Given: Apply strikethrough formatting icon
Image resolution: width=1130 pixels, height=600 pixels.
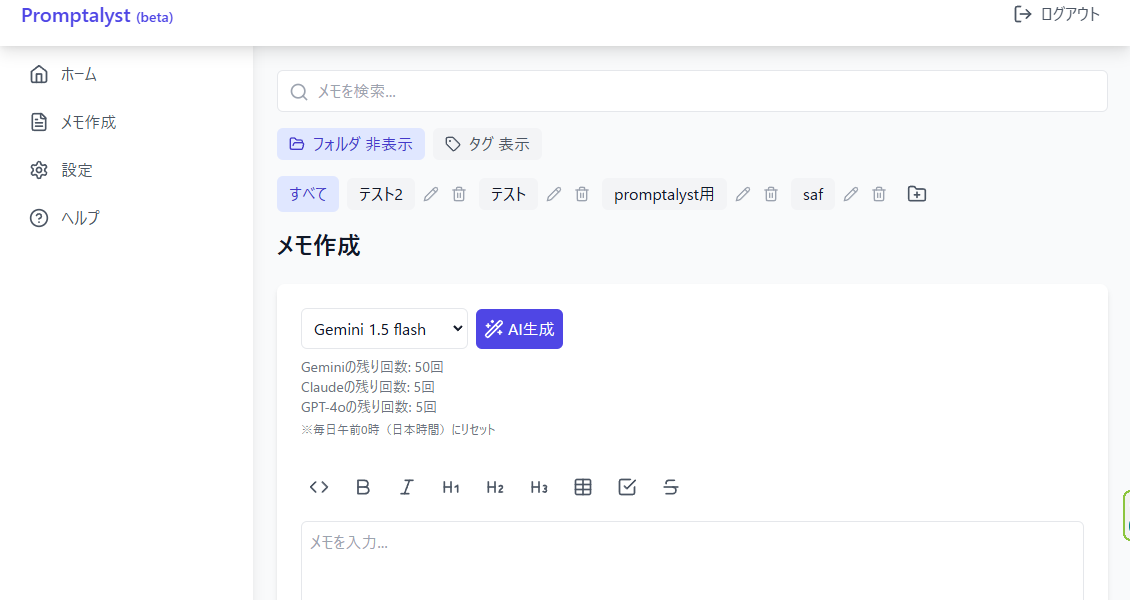Looking at the screenshot, I should pos(671,487).
